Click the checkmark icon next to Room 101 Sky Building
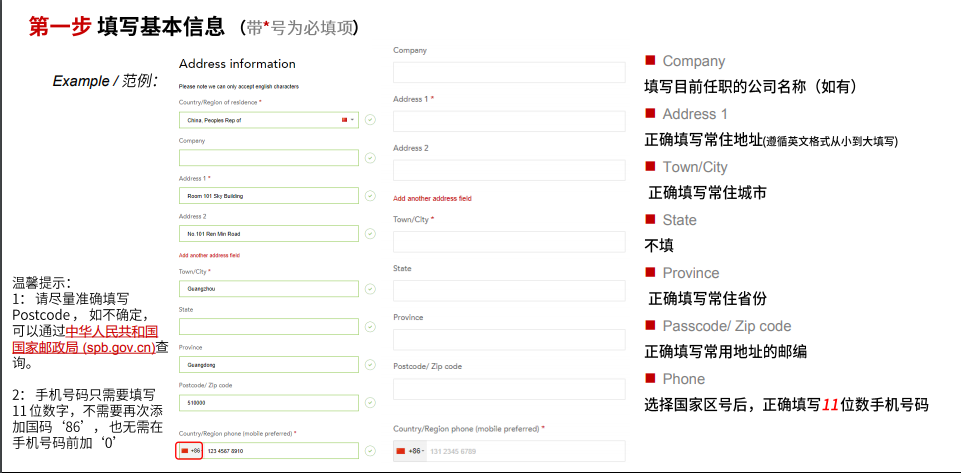This screenshot has width=961, height=473. (x=370, y=196)
